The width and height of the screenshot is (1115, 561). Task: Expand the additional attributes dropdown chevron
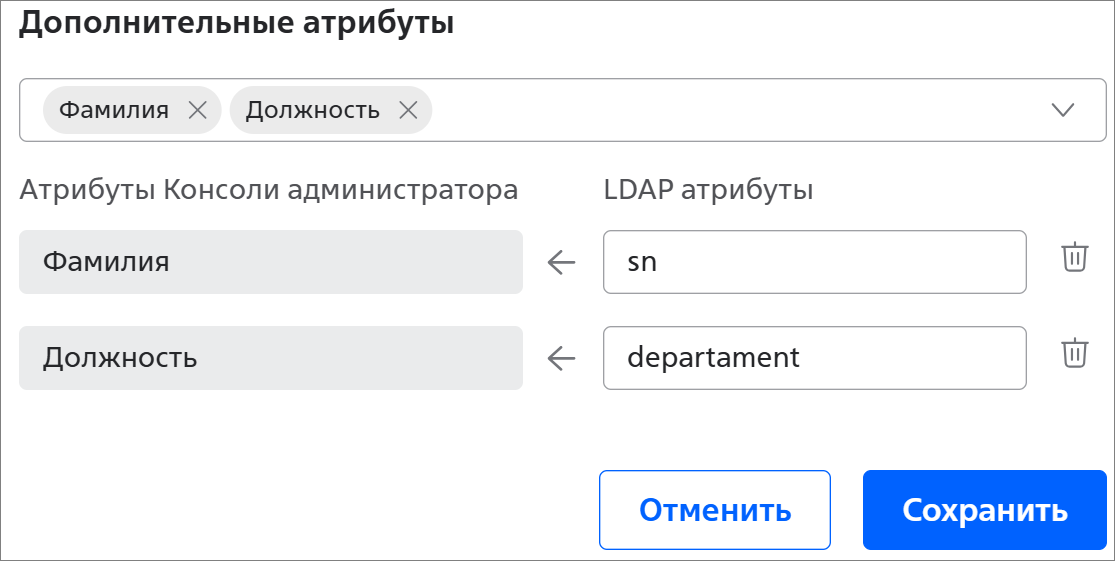tap(1063, 110)
